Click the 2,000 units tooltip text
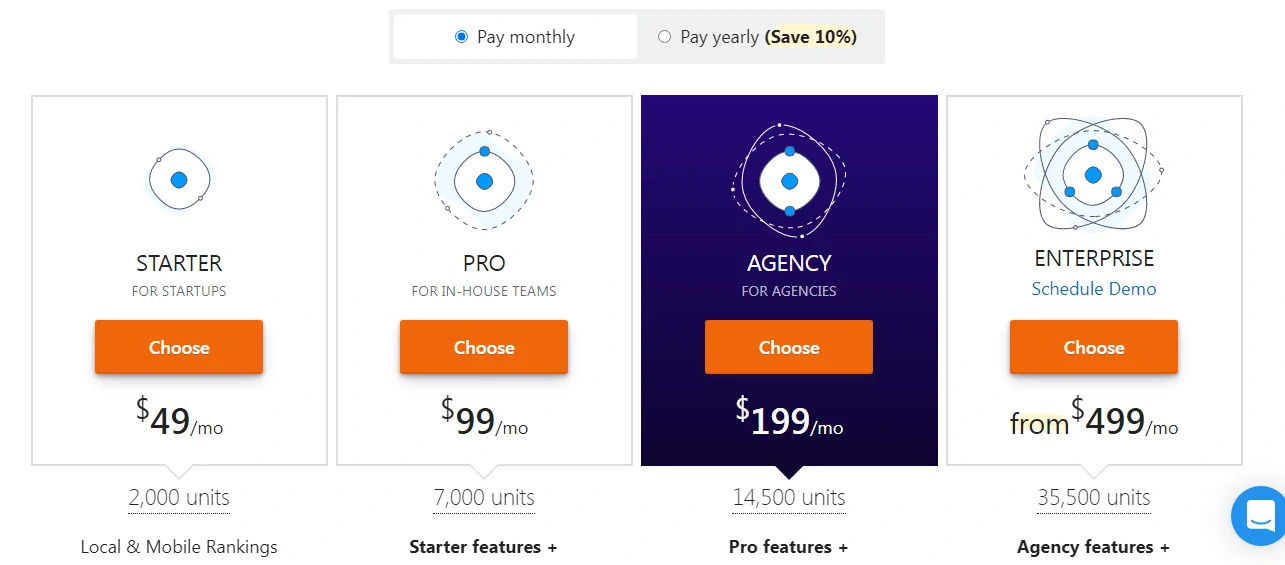1285x565 pixels. pyautogui.click(x=179, y=497)
